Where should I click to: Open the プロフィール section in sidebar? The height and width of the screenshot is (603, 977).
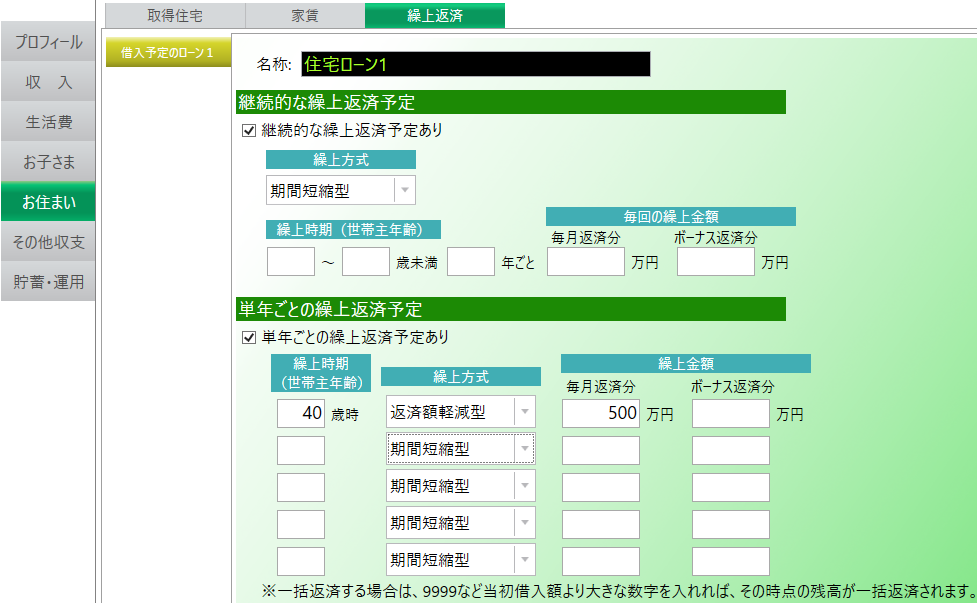(x=48, y=43)
